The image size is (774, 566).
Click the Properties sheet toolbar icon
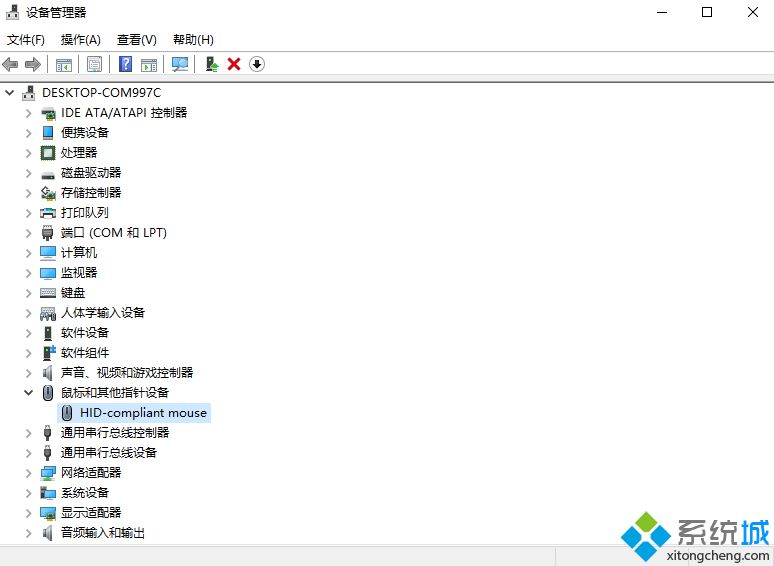coord(94,64)
